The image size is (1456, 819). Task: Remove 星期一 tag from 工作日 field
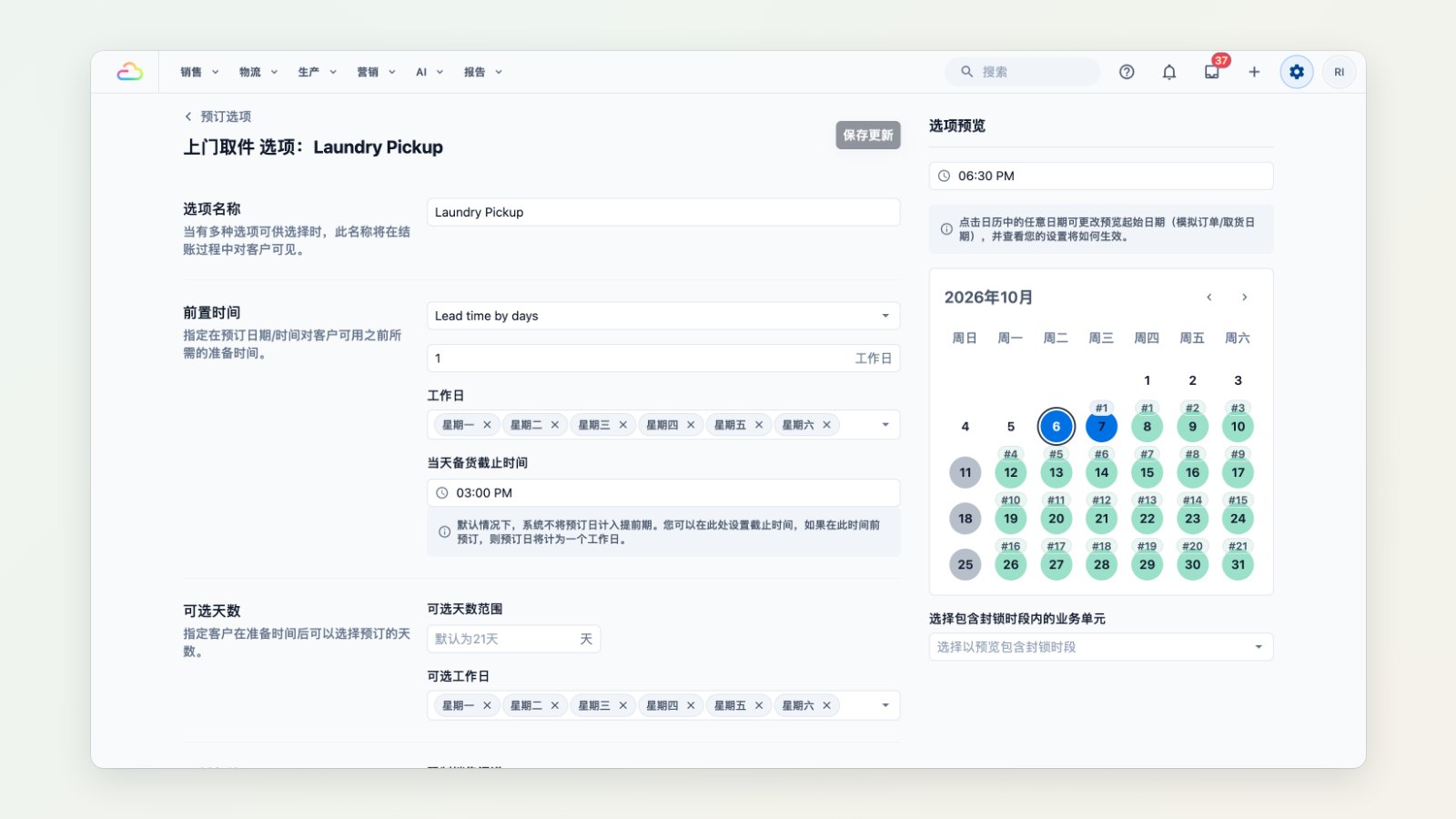[487, 425]
